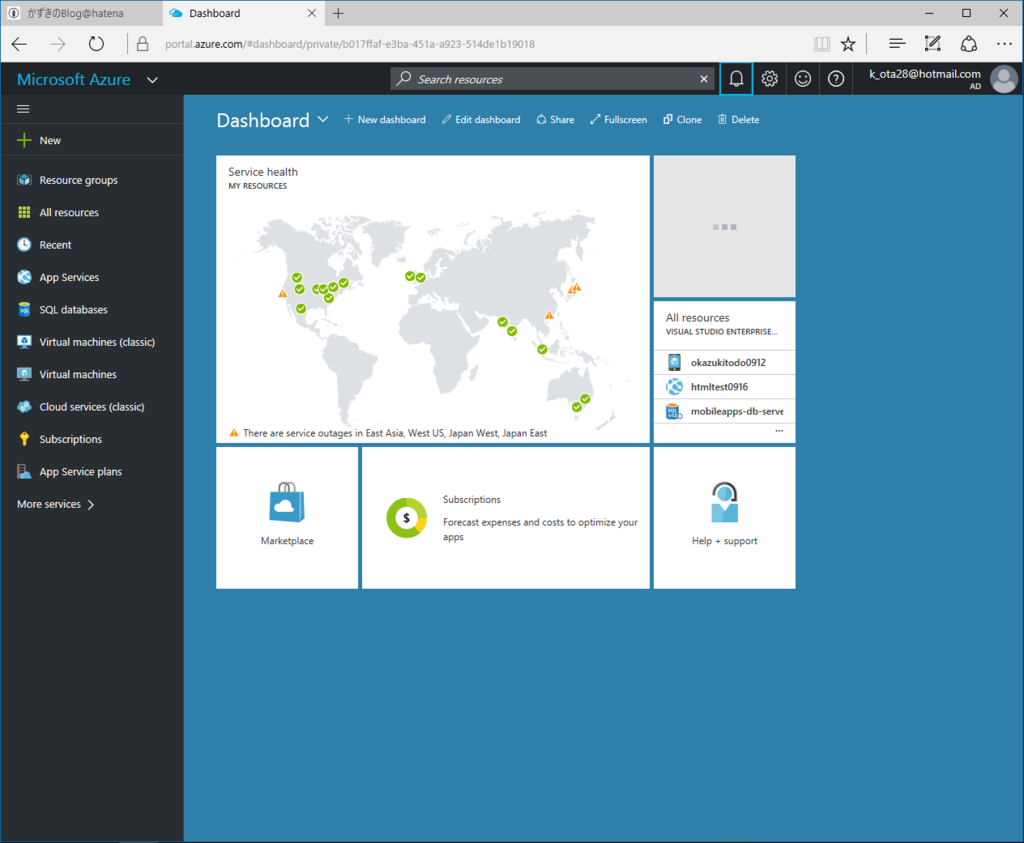This screenshot has width=1024, height=843.
Task: Open htmltest0916 resource
Action: tap(724, 387)
